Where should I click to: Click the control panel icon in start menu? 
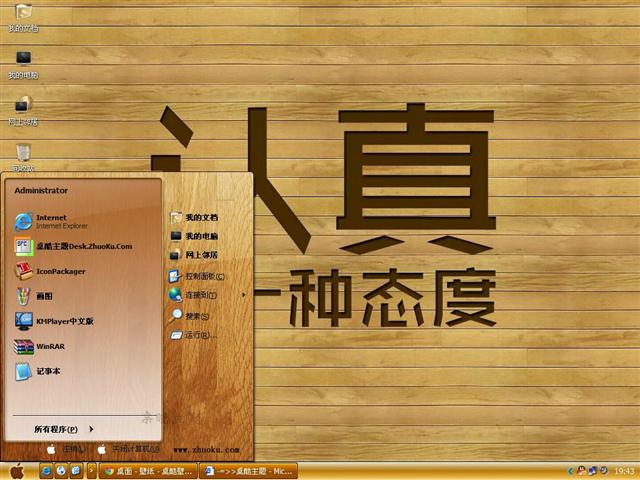tap(176, 276)
